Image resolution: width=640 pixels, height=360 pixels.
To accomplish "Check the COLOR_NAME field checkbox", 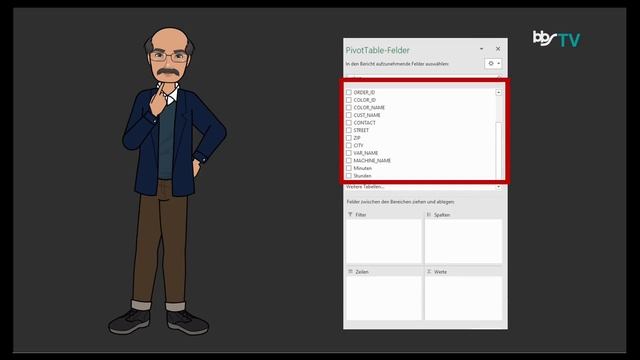I will (x=349, y=107).
